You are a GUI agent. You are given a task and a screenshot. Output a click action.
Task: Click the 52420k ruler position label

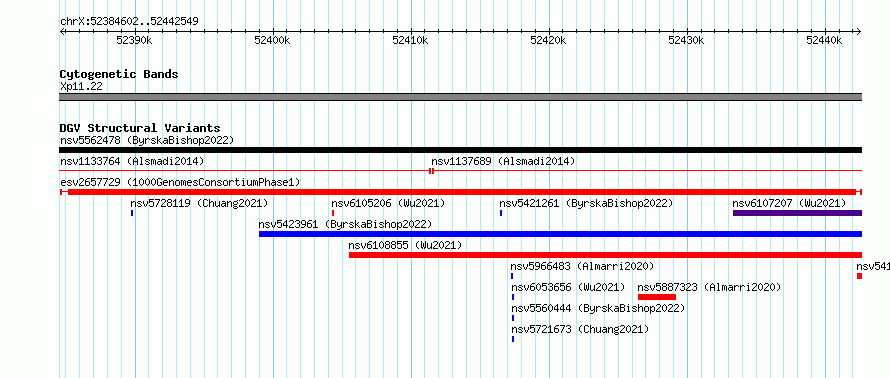[x=548, y=40]
